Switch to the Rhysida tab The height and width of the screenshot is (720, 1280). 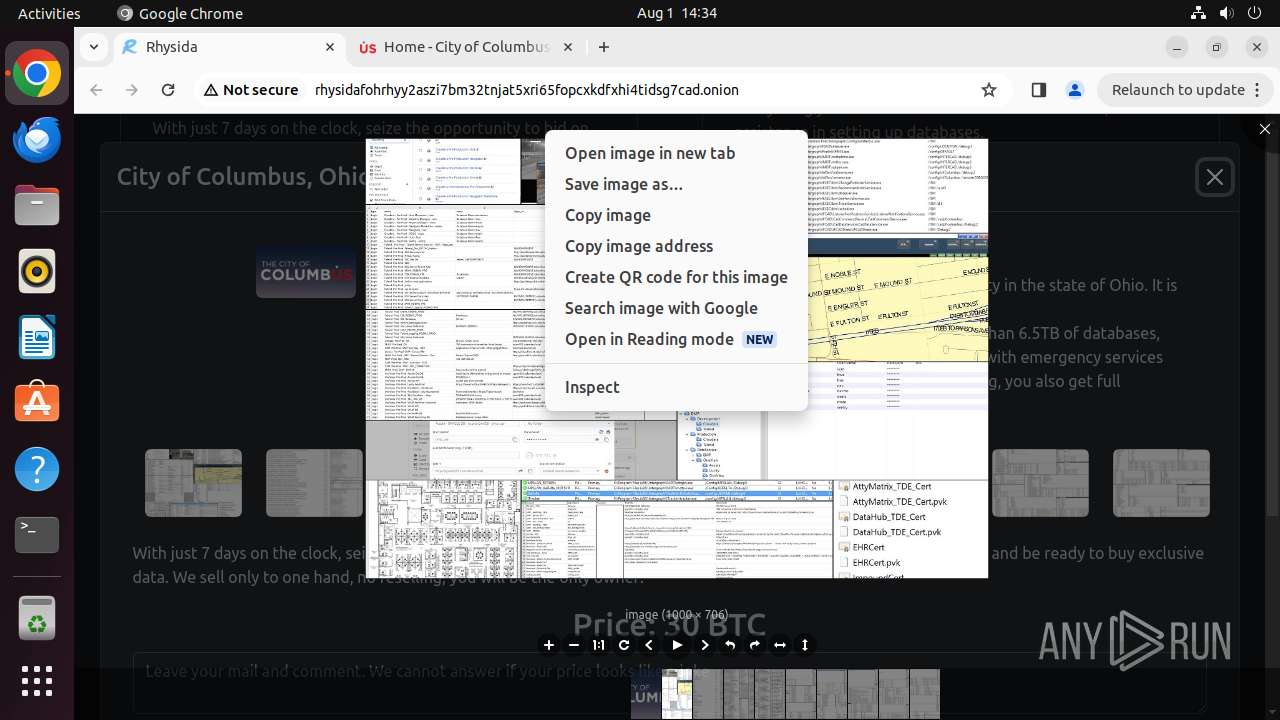[229, 47]
